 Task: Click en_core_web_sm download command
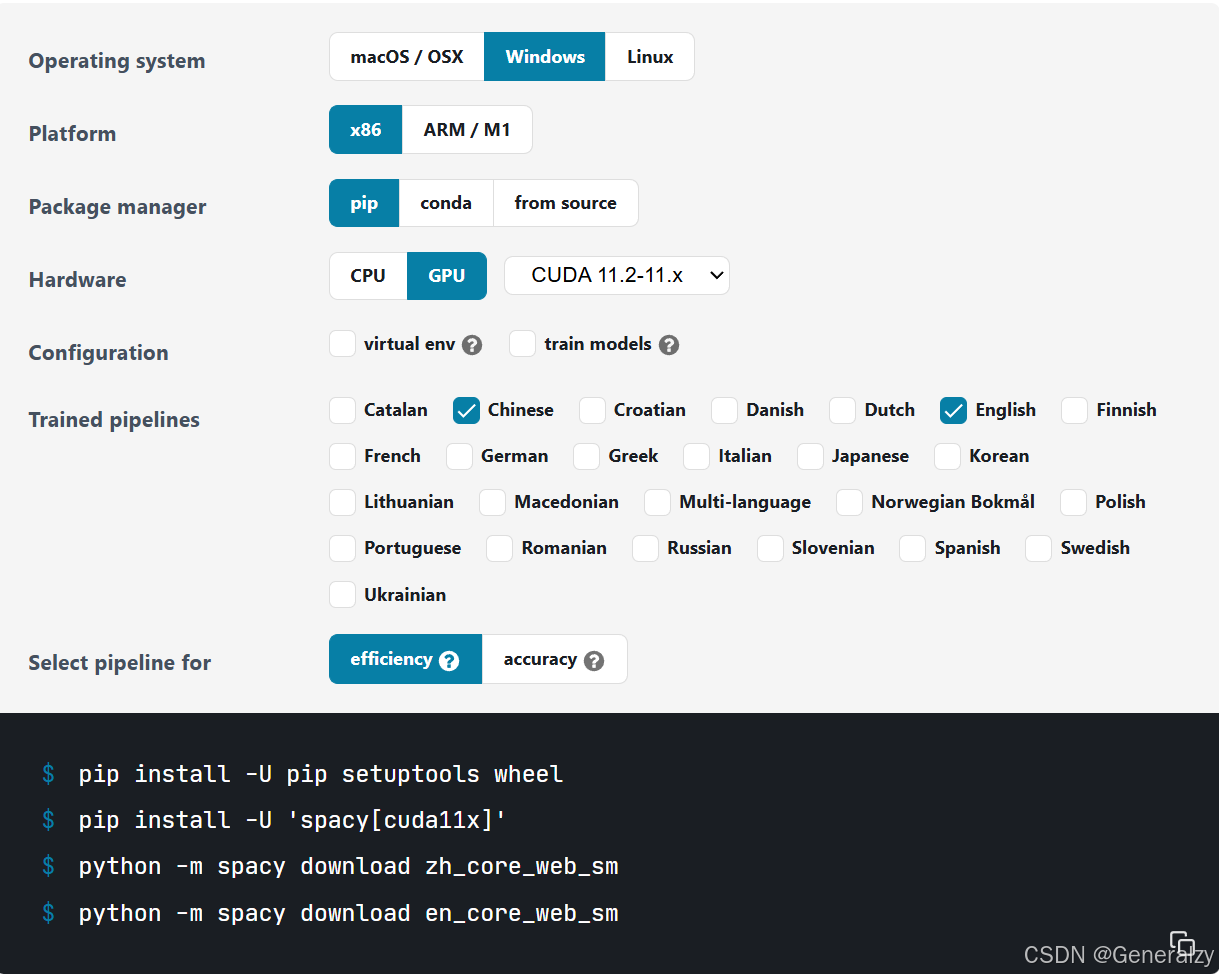348,913
